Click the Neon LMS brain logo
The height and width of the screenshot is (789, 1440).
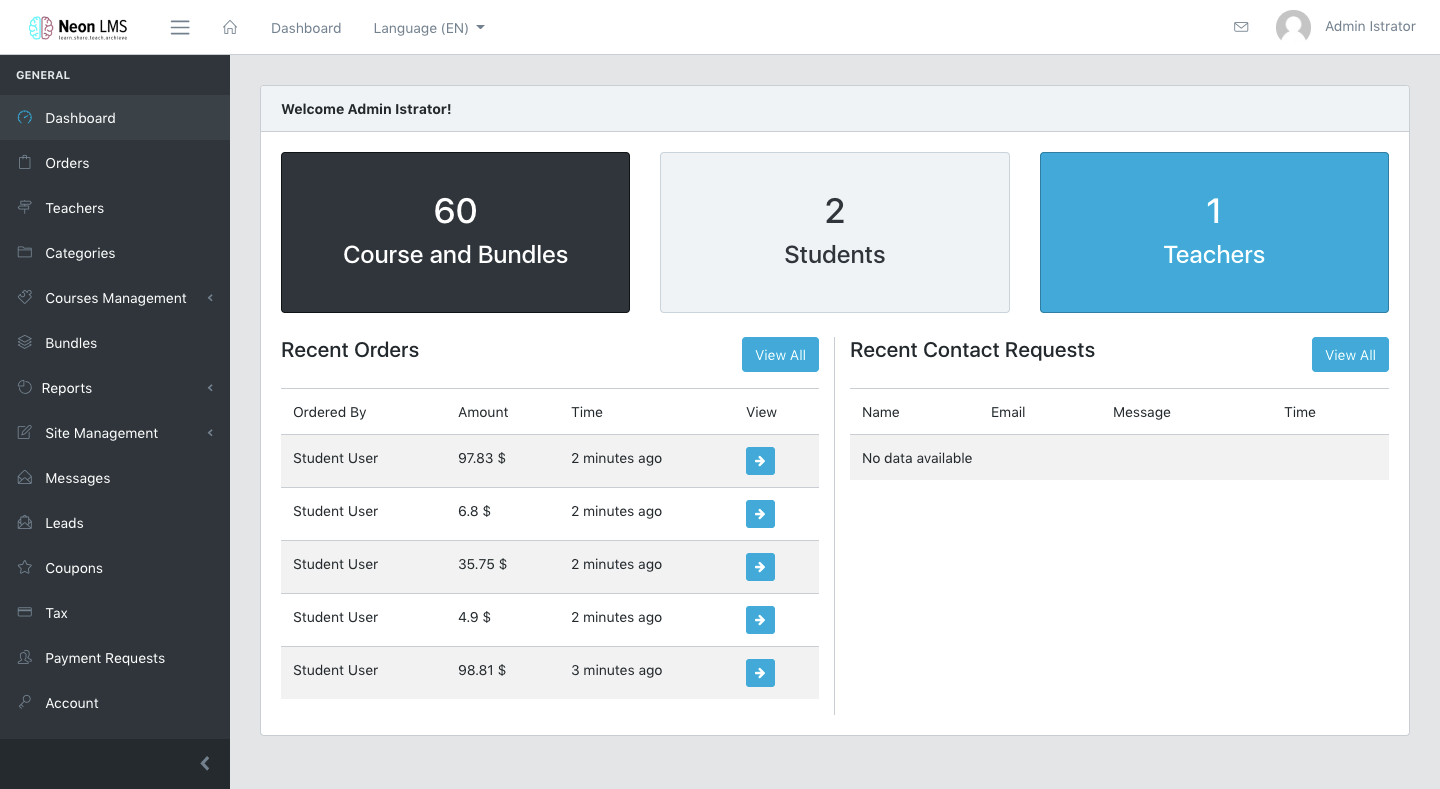[41, 28]
